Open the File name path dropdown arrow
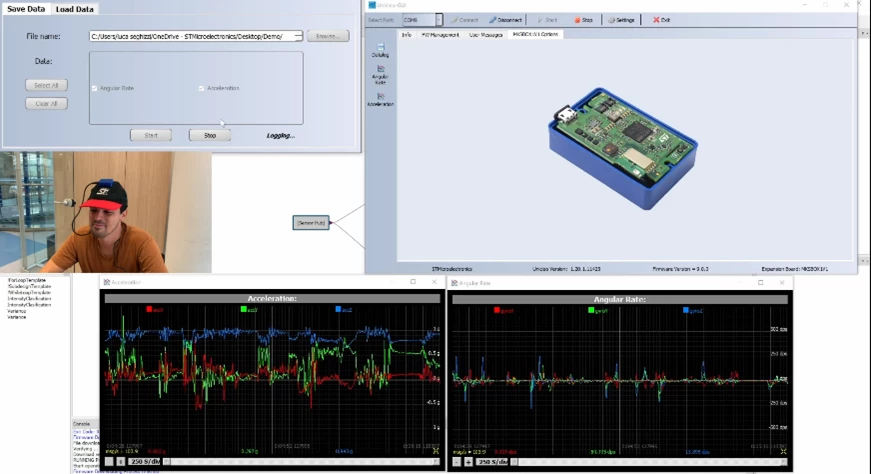The width and height of the screenshot is (871, 474). tap(298, 36)
